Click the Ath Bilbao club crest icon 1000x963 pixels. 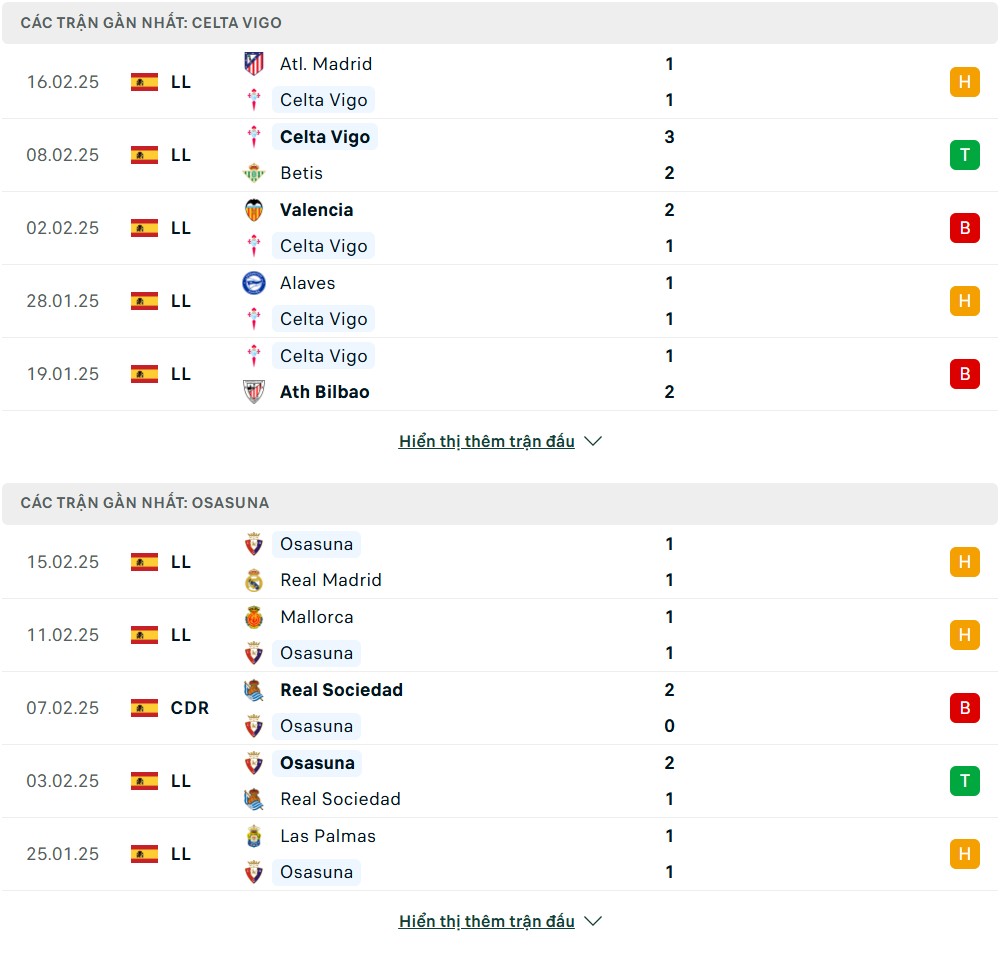pyautogui.click(x=254, y=392)
